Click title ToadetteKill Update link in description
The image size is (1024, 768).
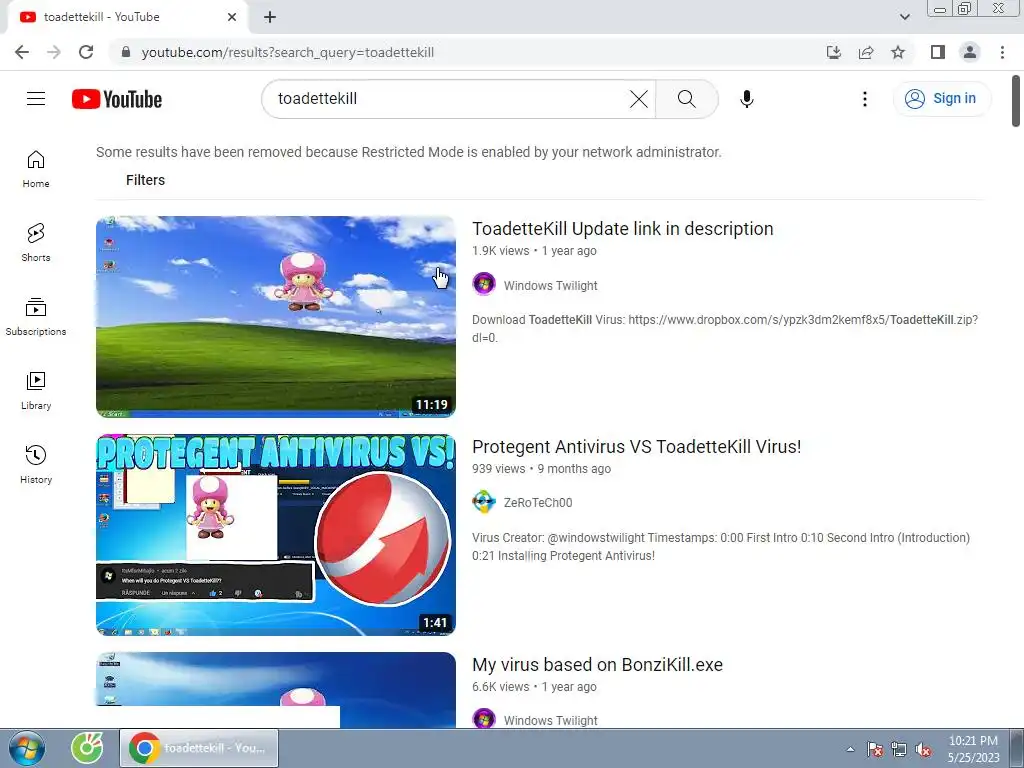(622, 229)
